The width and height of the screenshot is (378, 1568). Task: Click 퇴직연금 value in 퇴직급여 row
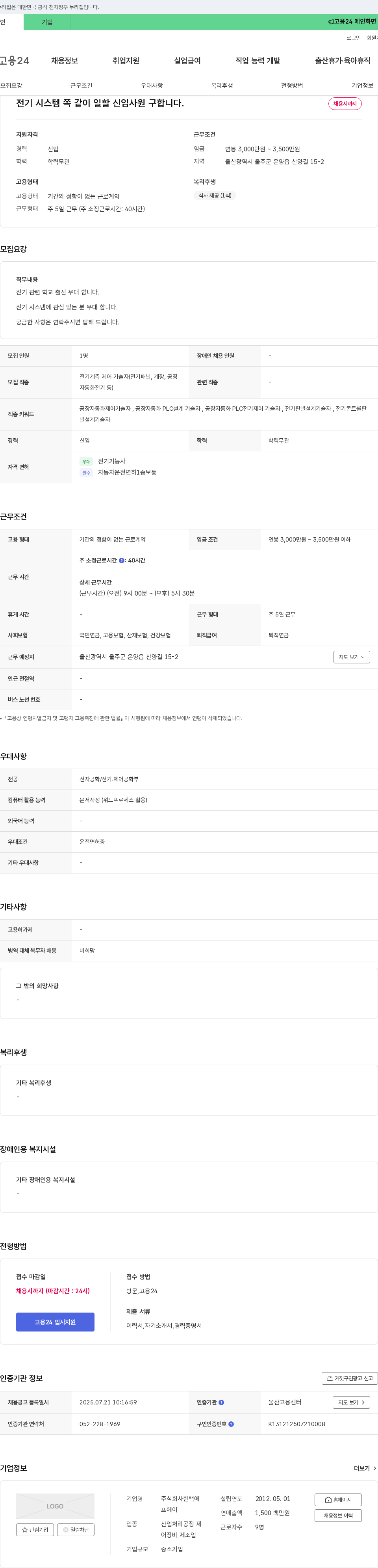tap(278, 635)
